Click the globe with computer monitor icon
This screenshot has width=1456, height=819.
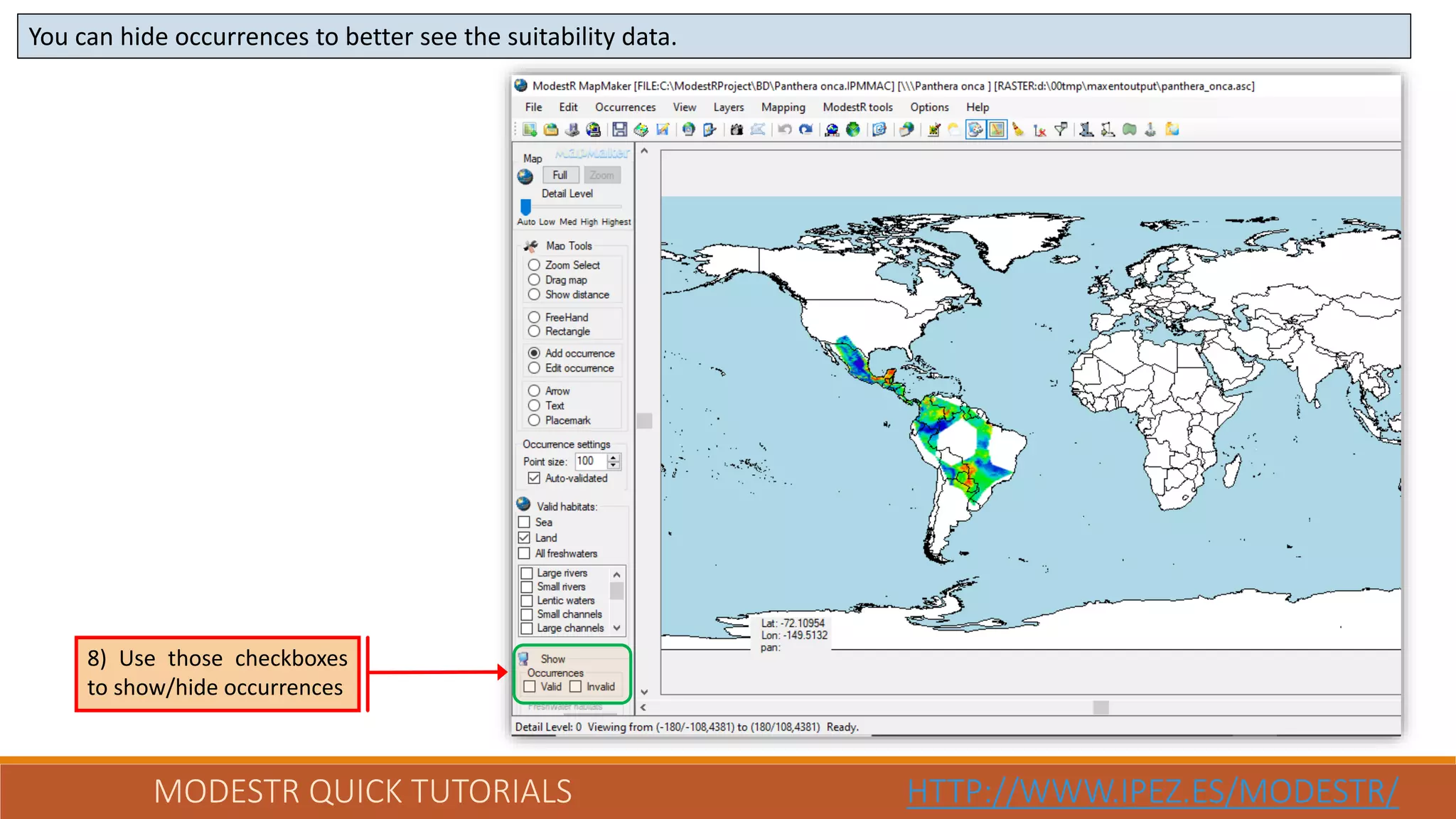pos(593,129)
